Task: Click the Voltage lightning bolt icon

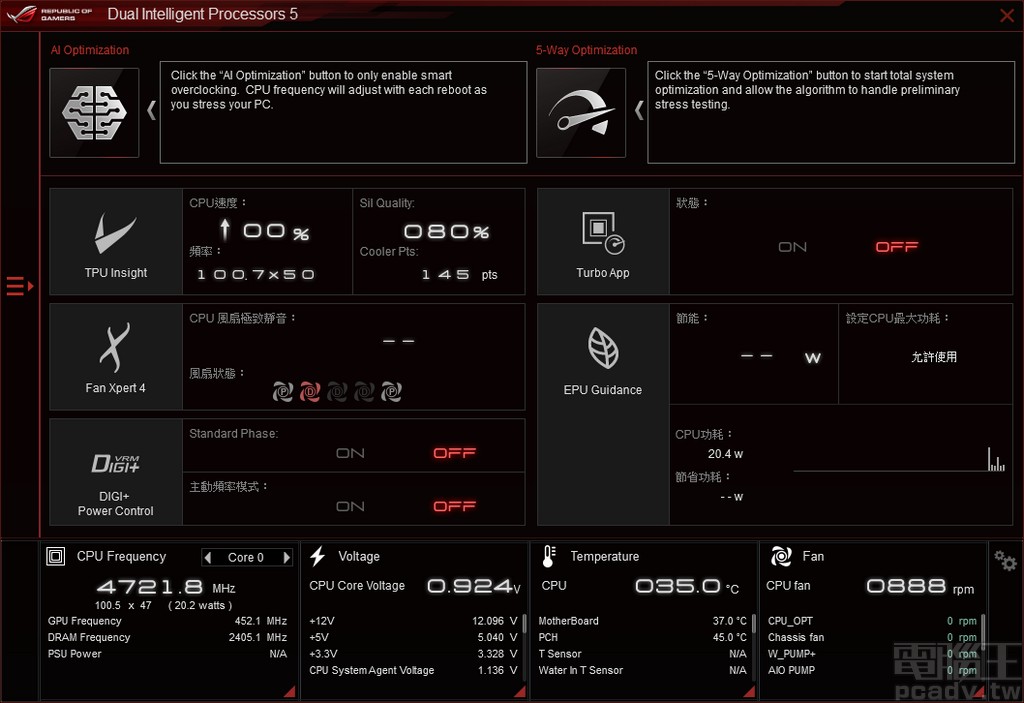Action: click(317, 557)
